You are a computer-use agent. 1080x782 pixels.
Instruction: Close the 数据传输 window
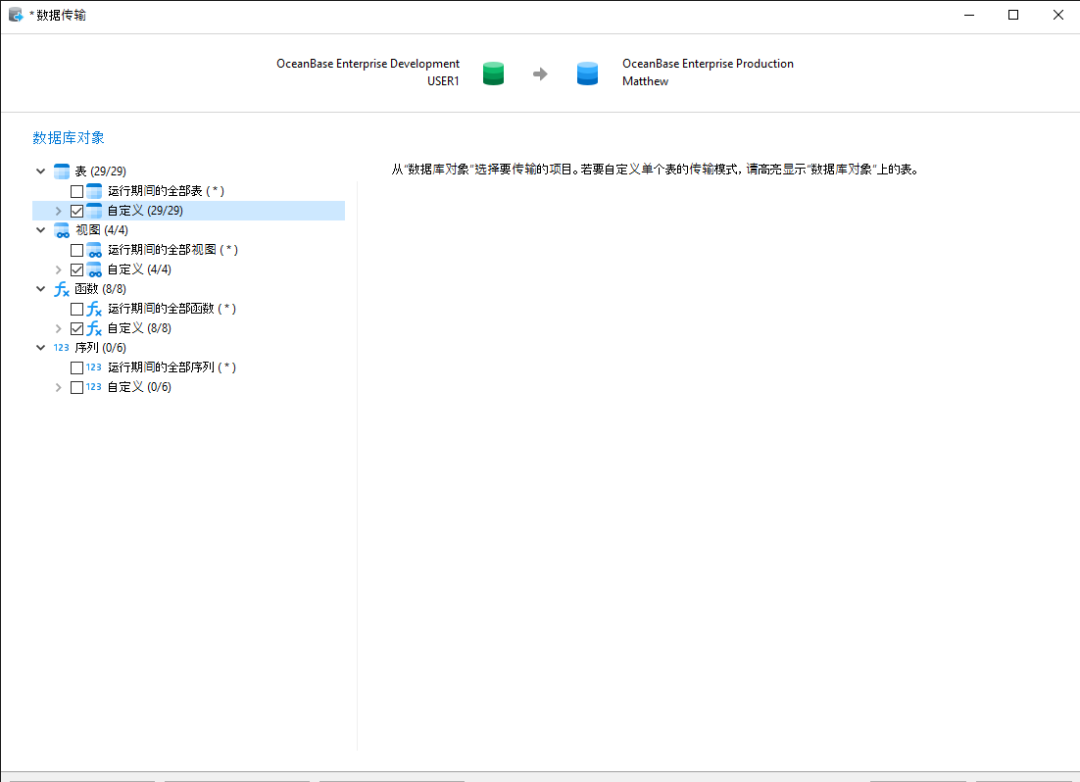(1058, 15)
